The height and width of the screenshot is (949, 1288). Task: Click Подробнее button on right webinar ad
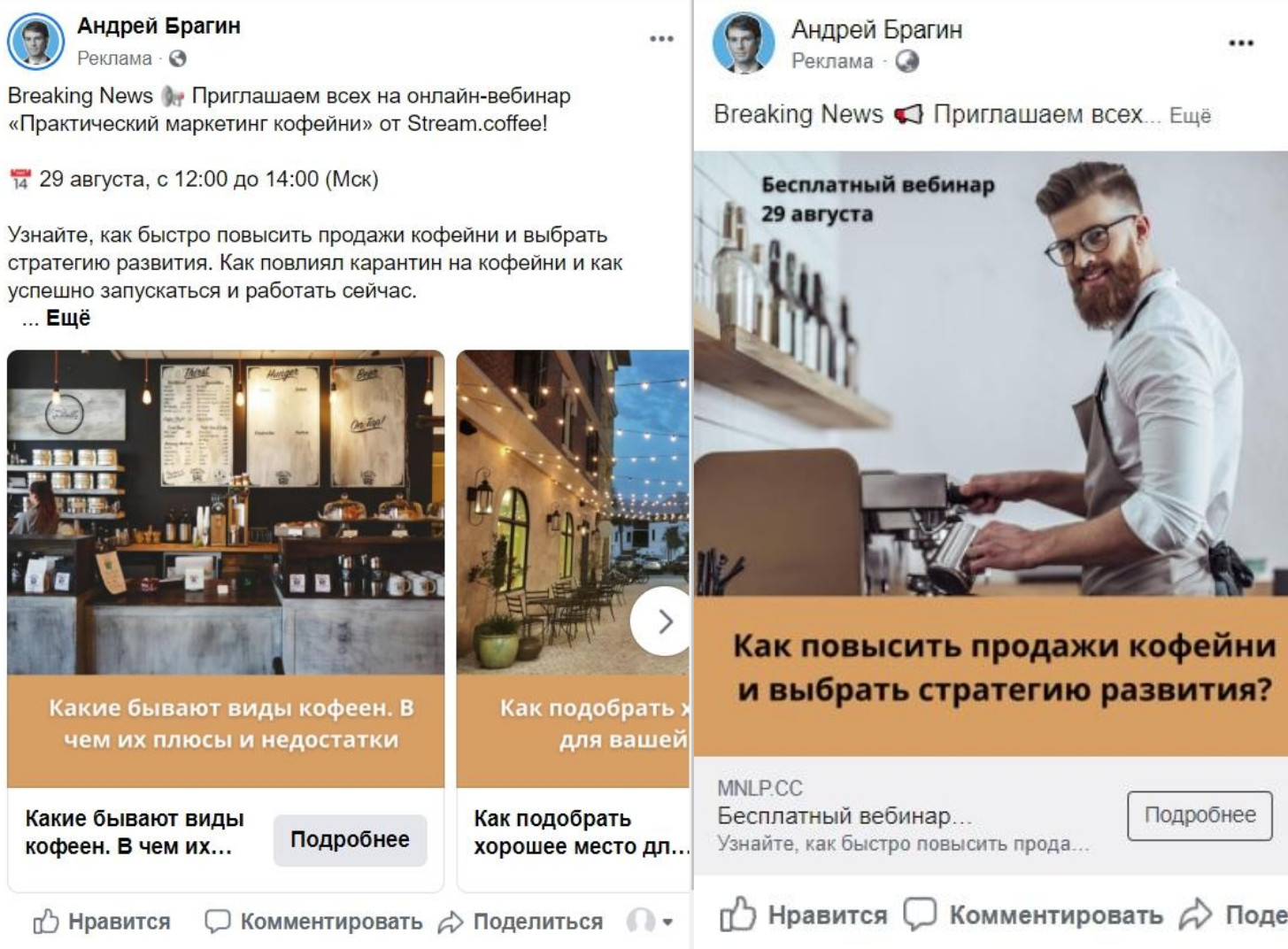1199,815
